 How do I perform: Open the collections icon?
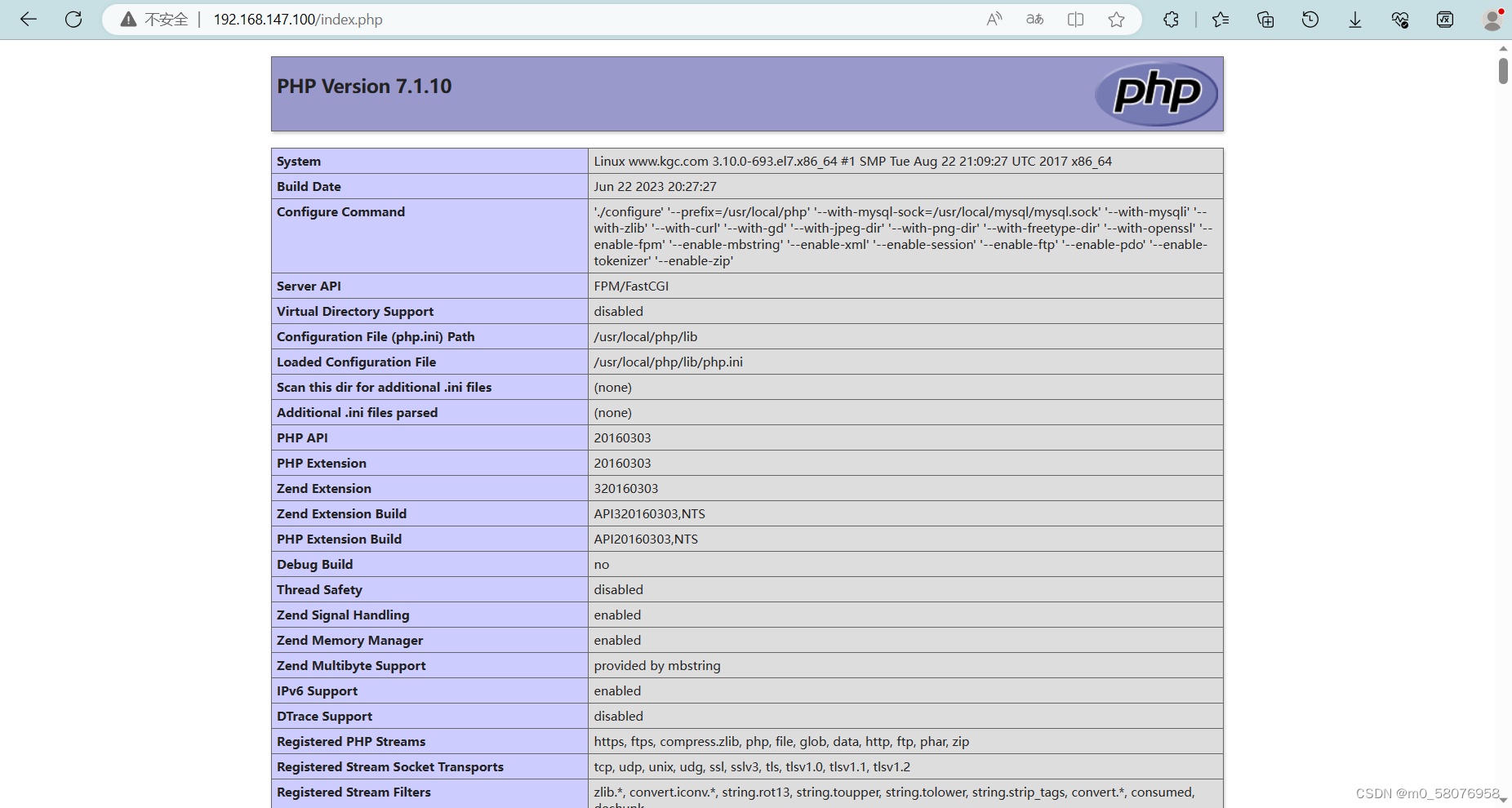pos(1265,20)
